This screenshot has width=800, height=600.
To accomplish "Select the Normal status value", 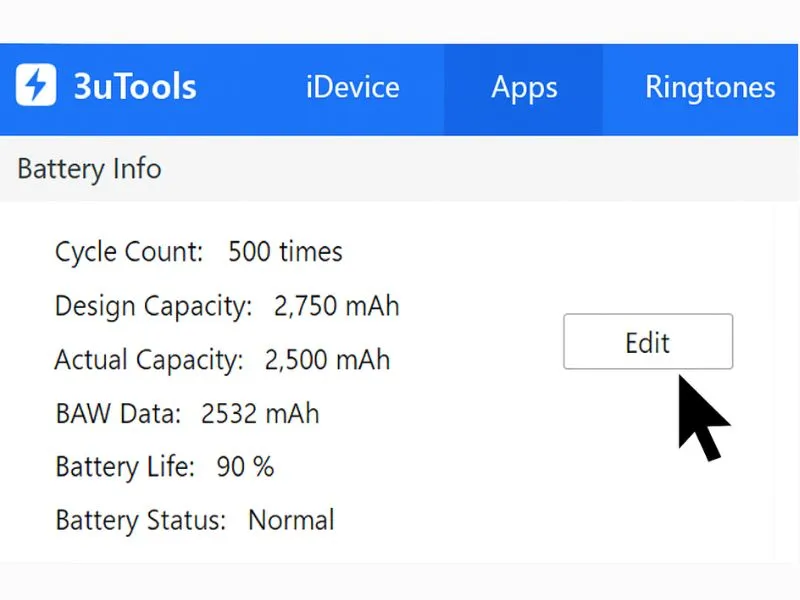I will tap(291, 520).
